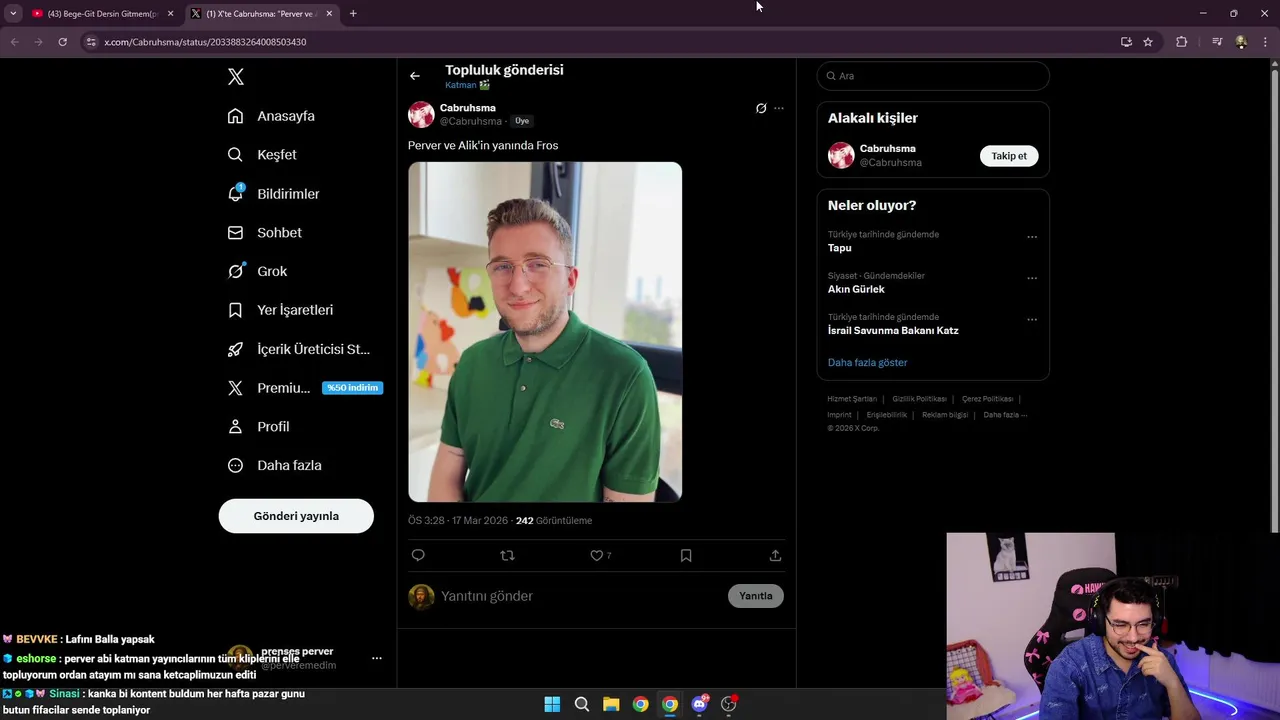1280x720 pixels.
Task: Open the post's three-dot more menu
Action: 779,108
